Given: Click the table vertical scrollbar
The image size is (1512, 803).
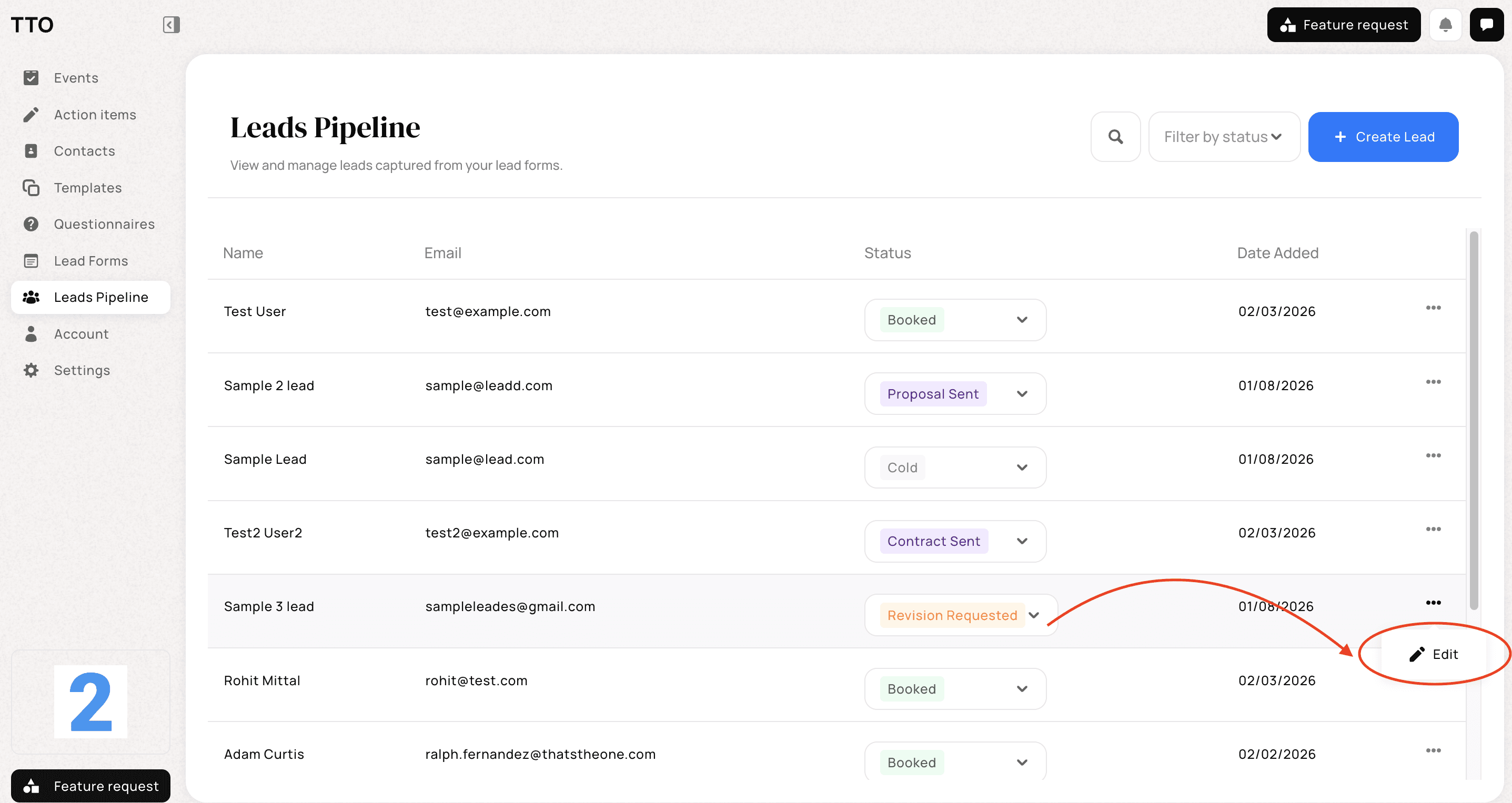Looking at the screenshot, I should pyautogui.click(x=1473, y=420).
